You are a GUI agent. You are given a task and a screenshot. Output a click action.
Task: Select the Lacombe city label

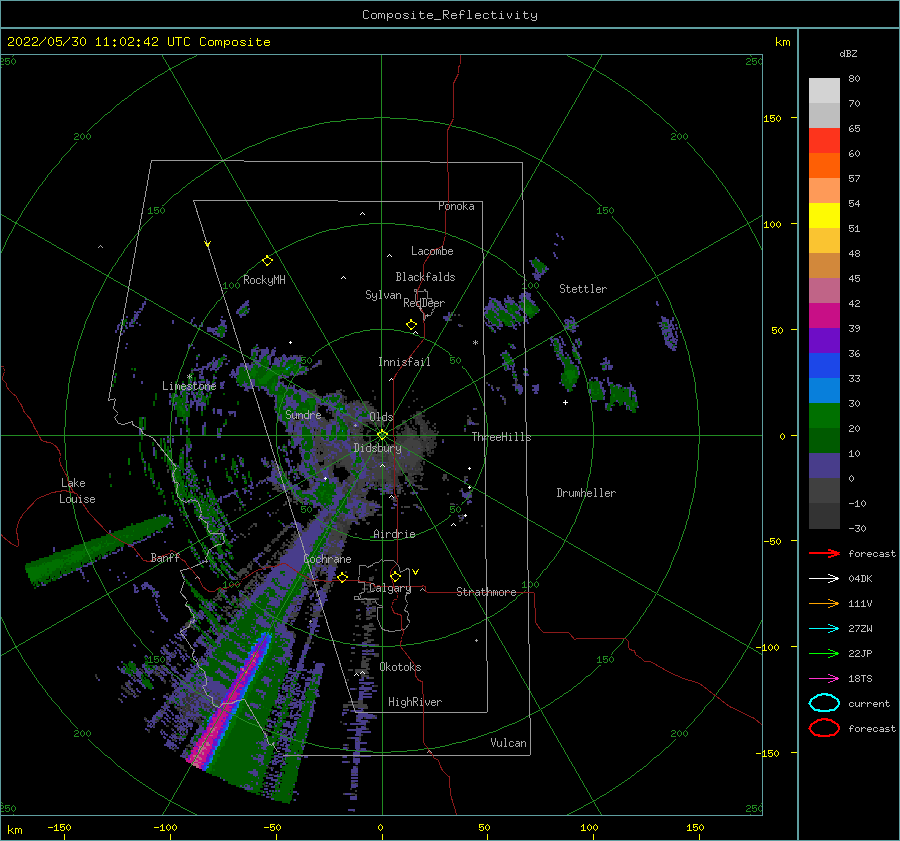click(x=432, y=251)
